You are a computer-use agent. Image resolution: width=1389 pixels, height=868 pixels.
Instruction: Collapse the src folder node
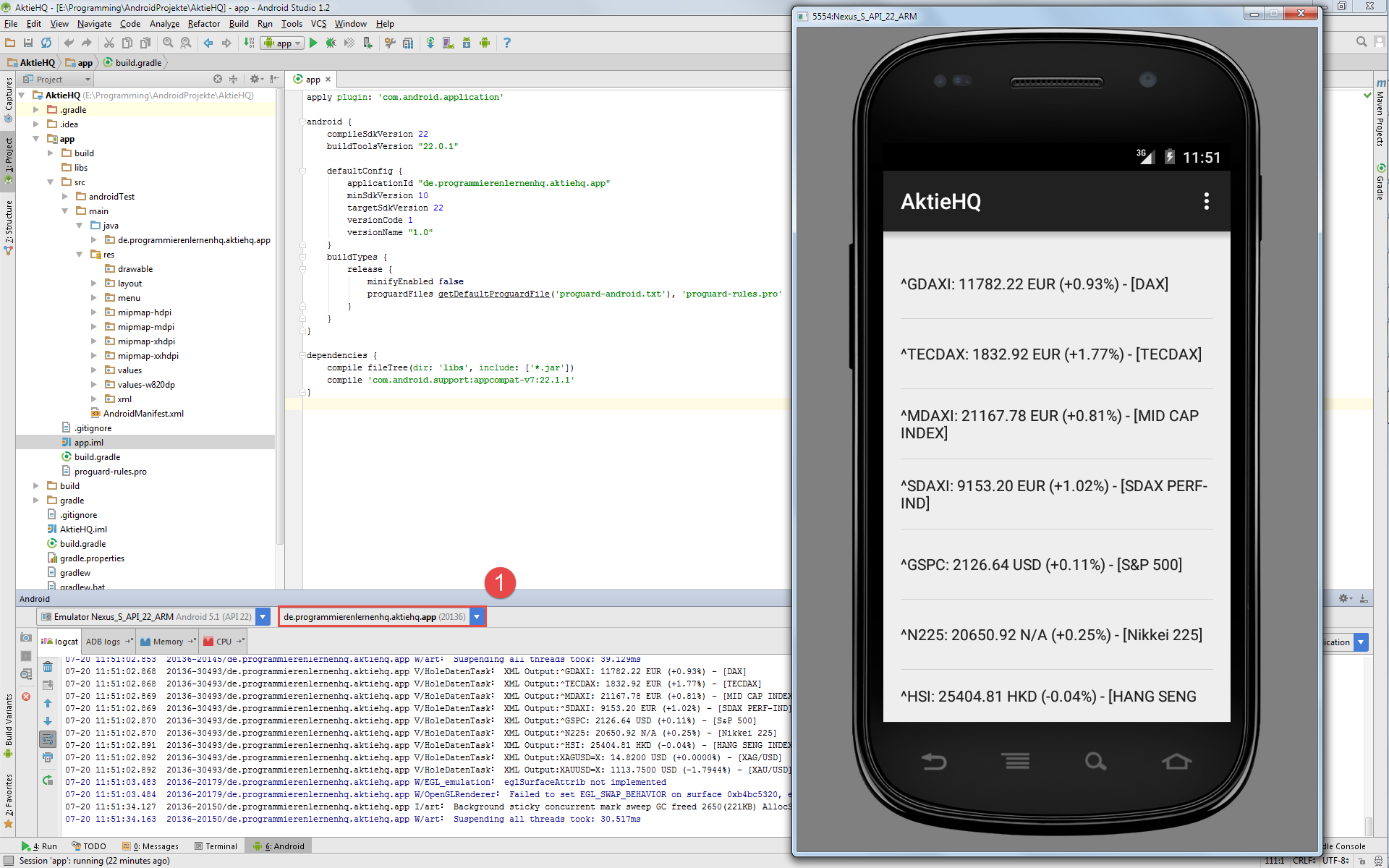click(50, 182)
